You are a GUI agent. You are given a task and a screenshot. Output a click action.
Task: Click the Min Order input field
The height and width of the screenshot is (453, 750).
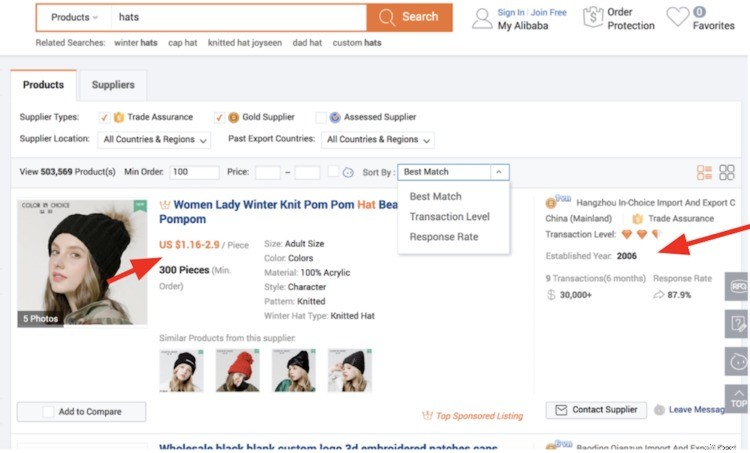(x=194, y=172)
